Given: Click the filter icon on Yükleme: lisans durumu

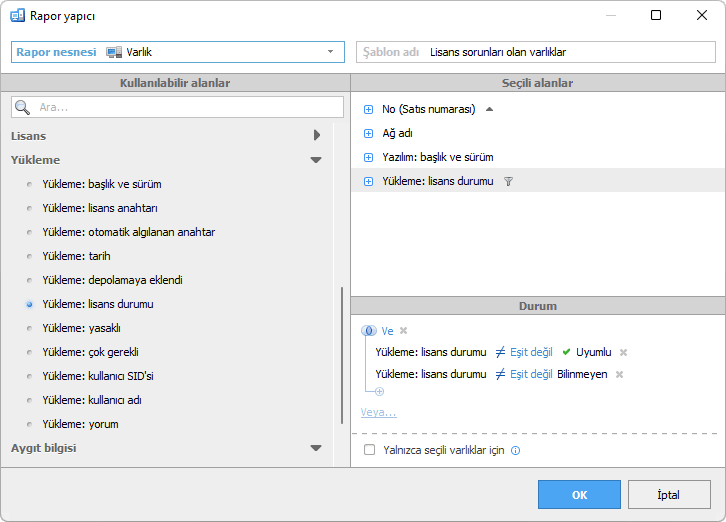Looking at the screenshot, I should 508,181.
